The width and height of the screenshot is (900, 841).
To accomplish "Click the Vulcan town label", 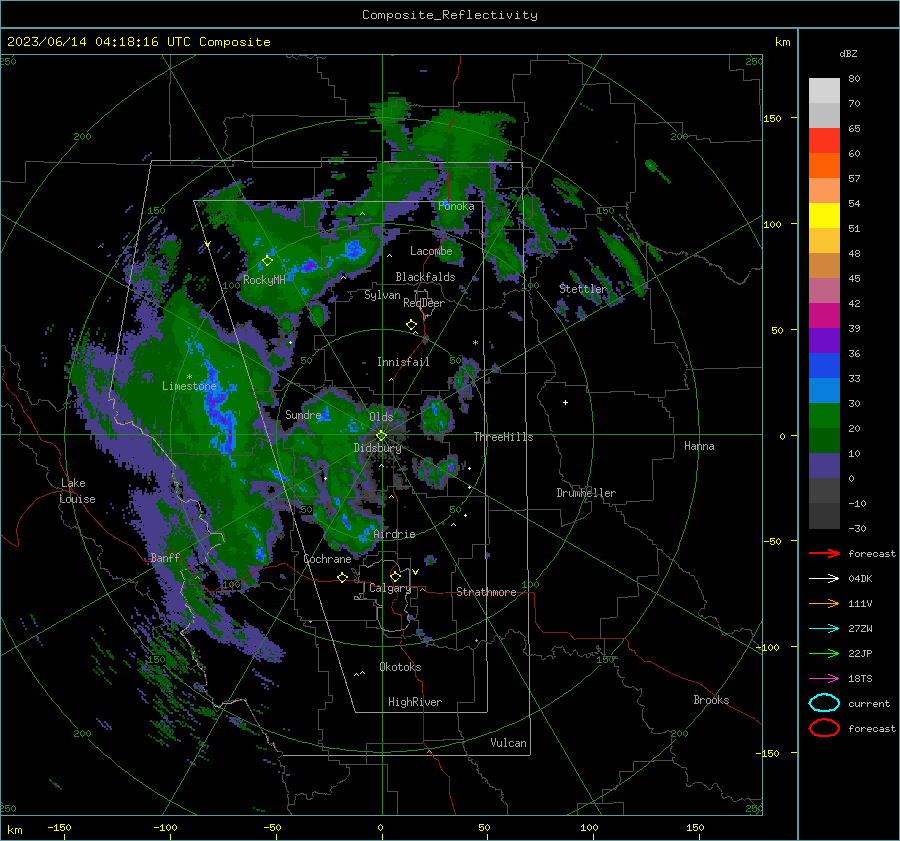I will click(508, 743).
